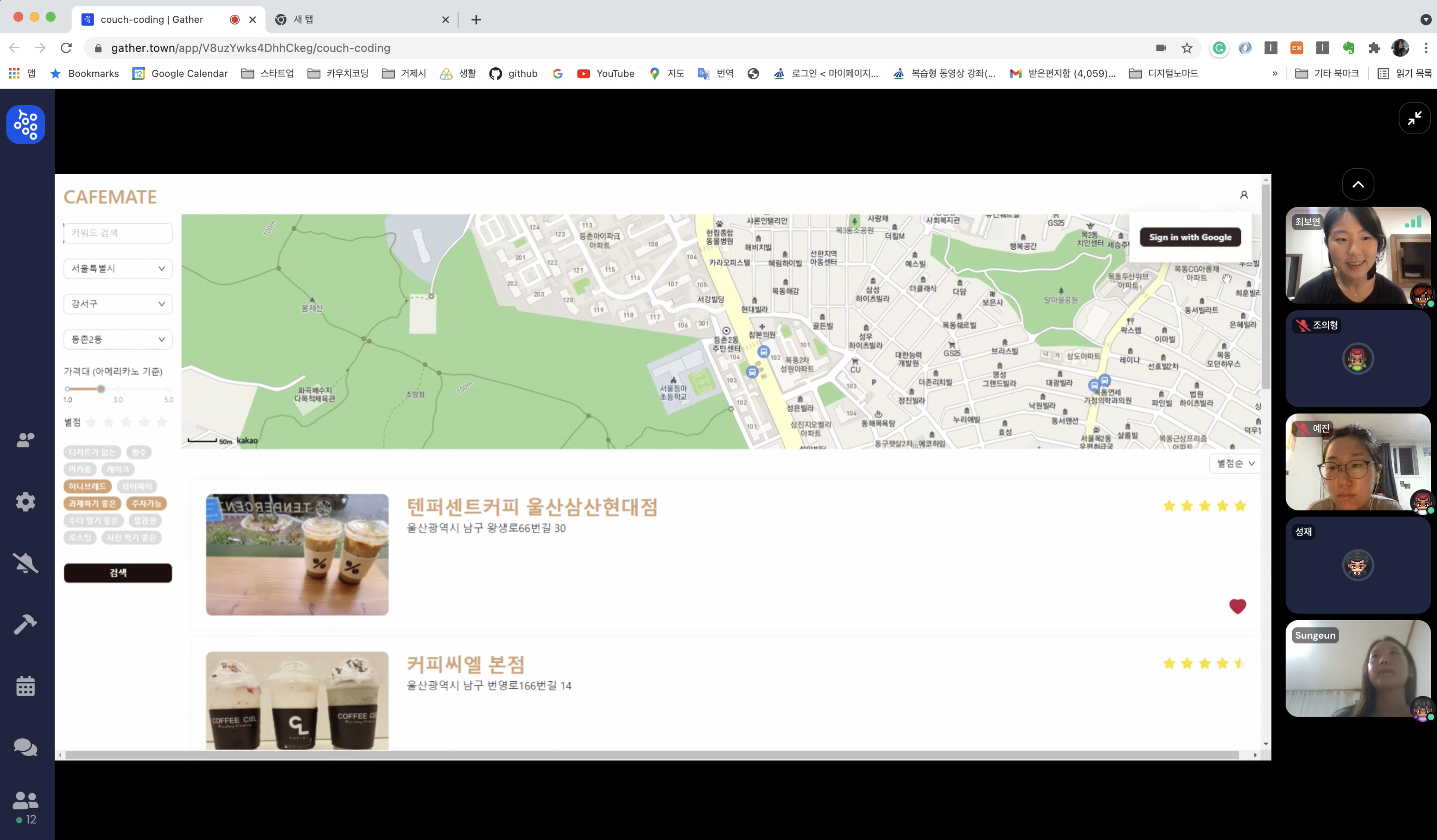Screen dimensions: 1437x840
Task: Expand the 서울특별시 city dropdown
Action: (x=117, y=269)
